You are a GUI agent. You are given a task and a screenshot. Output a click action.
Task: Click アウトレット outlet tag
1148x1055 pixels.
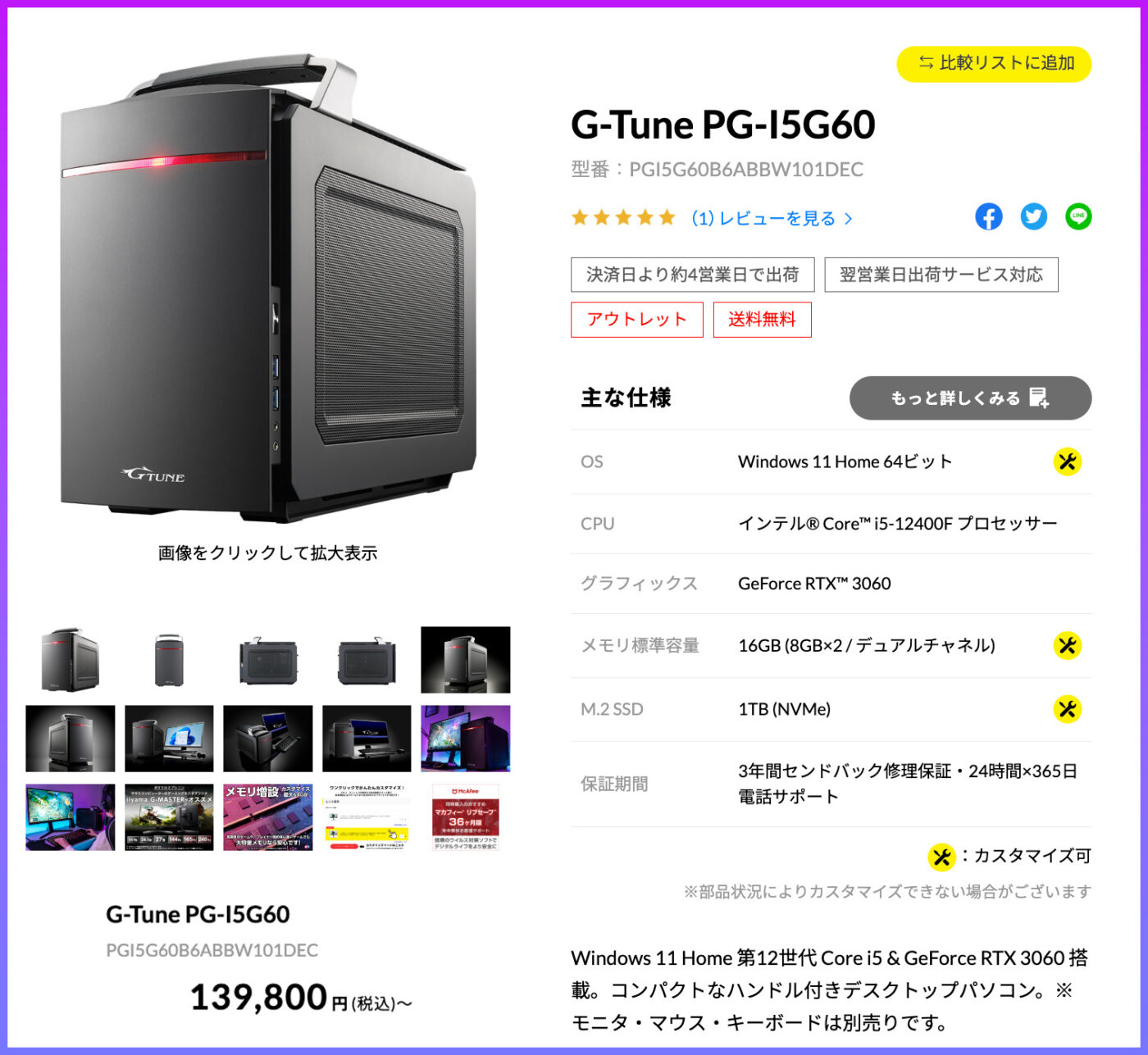pyautogui.click(x=637, y=320)
